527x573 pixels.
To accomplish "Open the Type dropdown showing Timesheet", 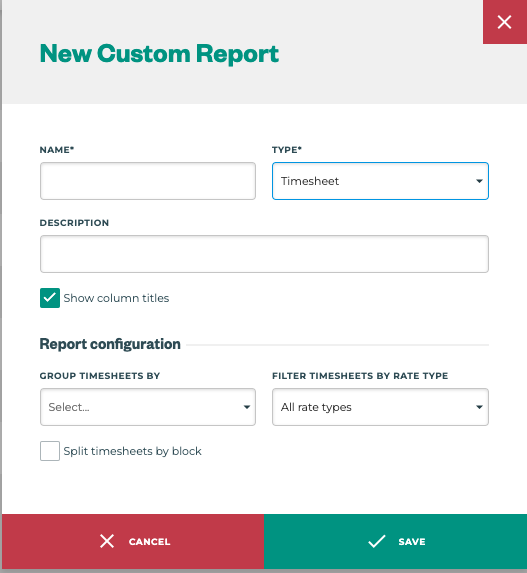I will [x=380, y=181].
